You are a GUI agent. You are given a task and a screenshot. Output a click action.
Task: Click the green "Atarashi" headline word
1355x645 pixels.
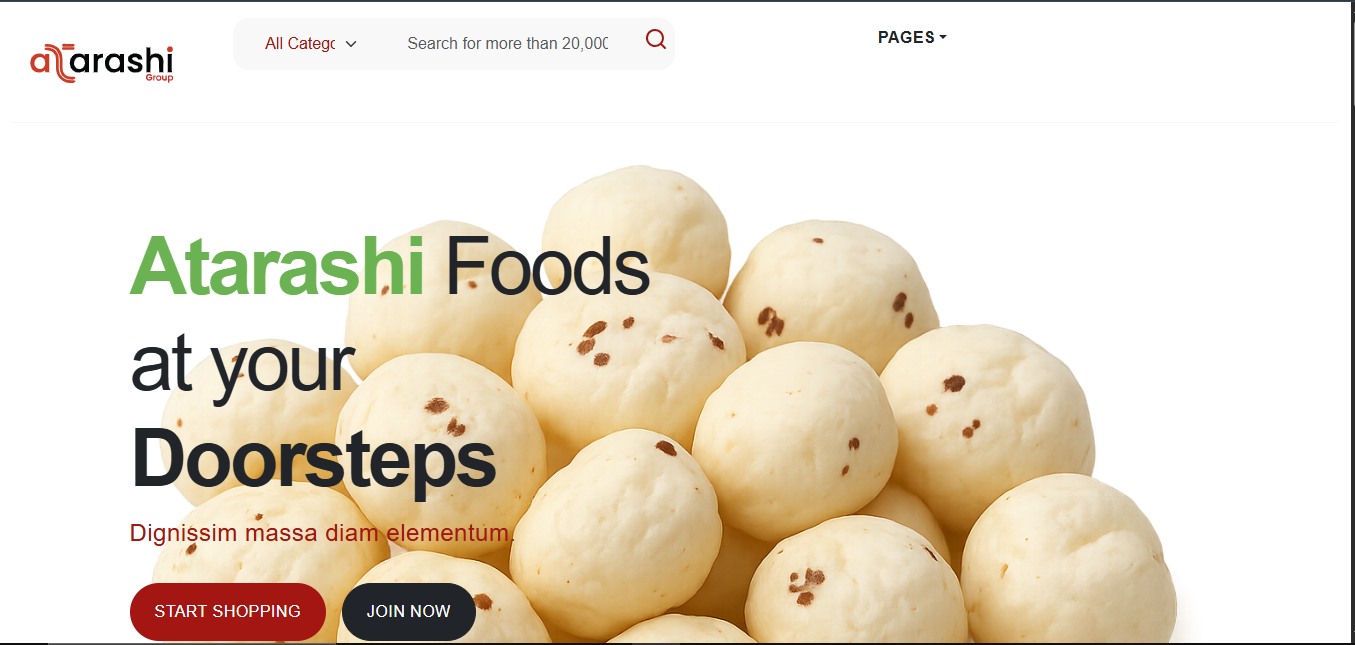coord(278,267)
